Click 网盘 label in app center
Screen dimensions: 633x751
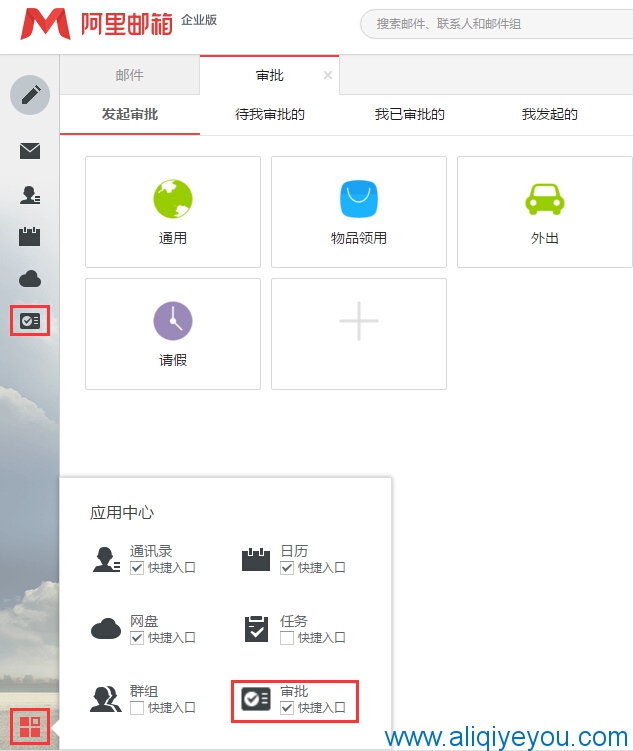point(144,621)
